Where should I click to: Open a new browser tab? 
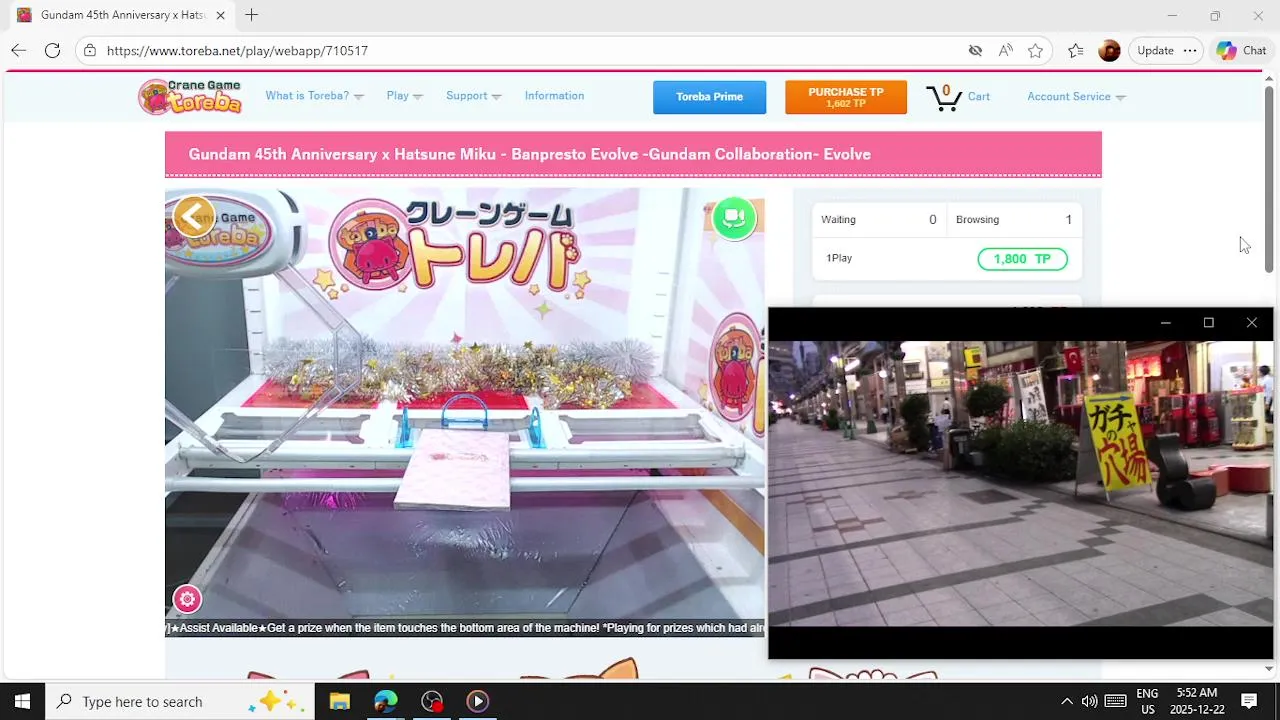point(251,15)
